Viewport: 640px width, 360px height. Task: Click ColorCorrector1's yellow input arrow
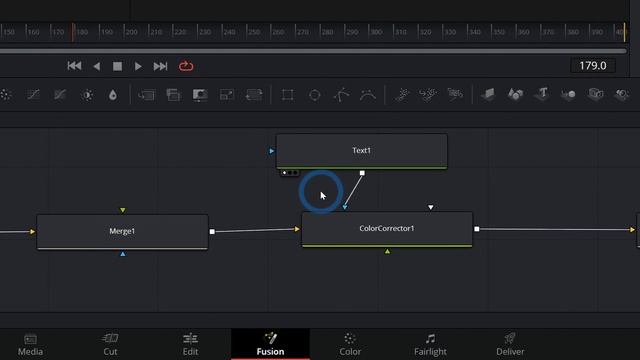click(x=297, y=229)
